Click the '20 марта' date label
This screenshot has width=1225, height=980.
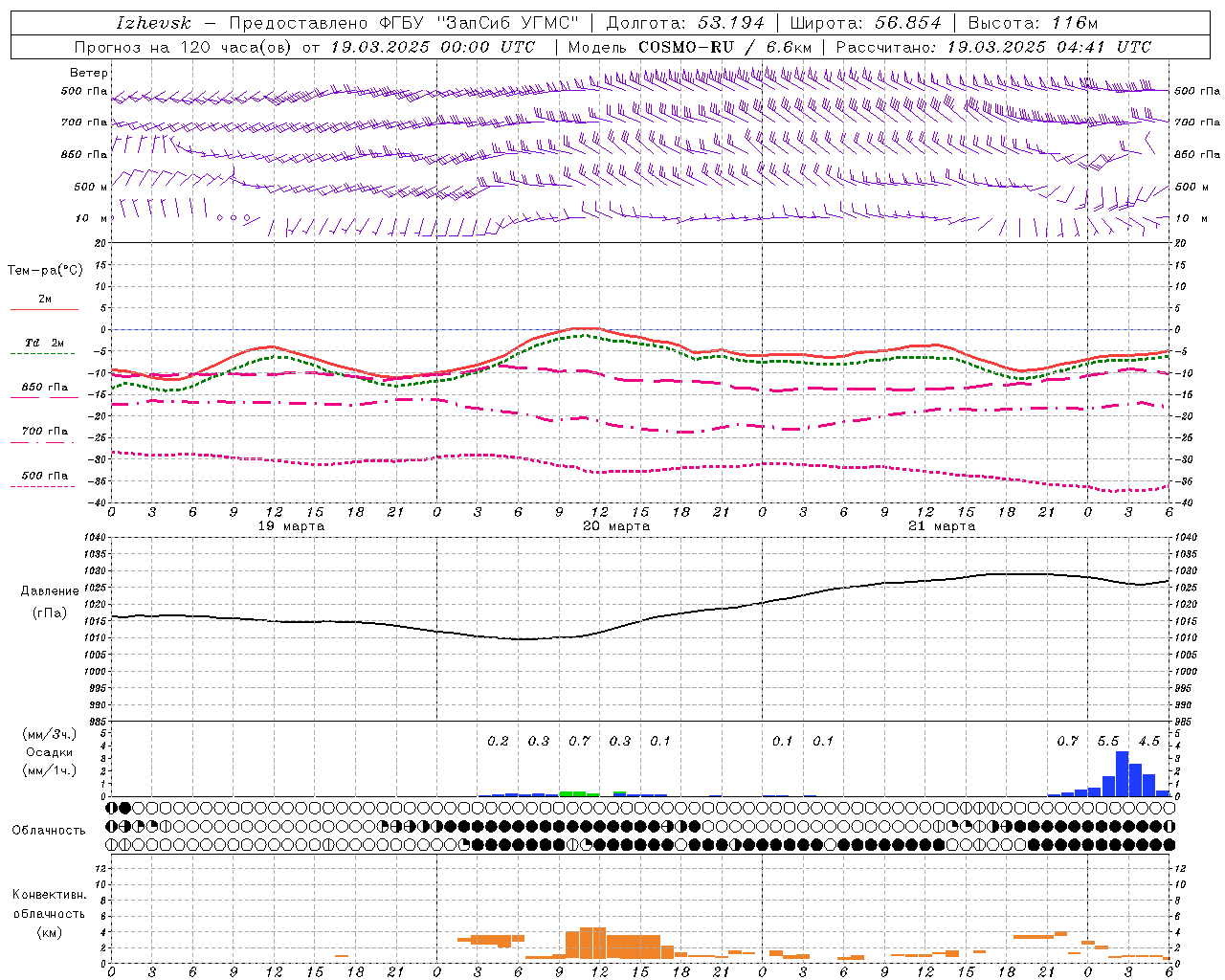(x=616, y=525)
